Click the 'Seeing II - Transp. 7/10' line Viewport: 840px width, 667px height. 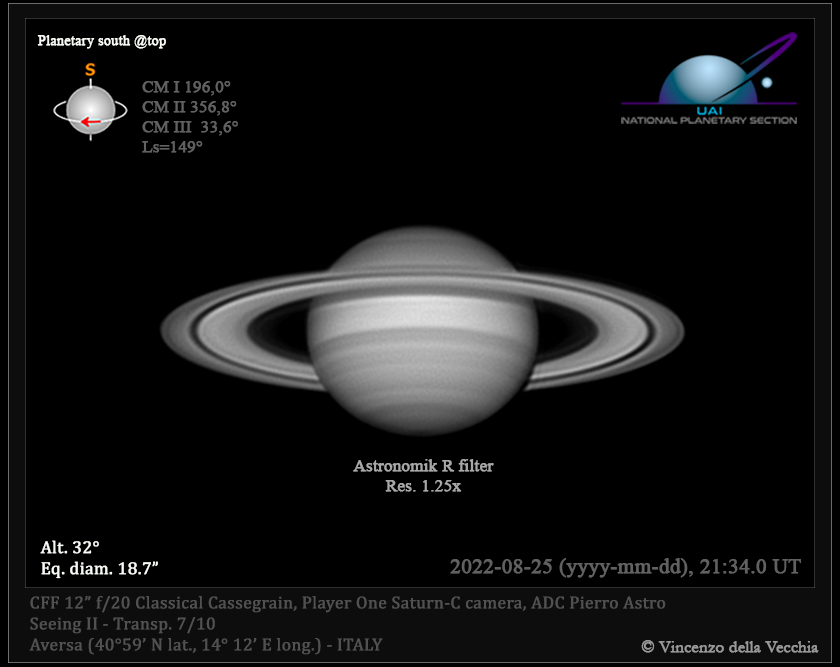[x=122, y=624]
